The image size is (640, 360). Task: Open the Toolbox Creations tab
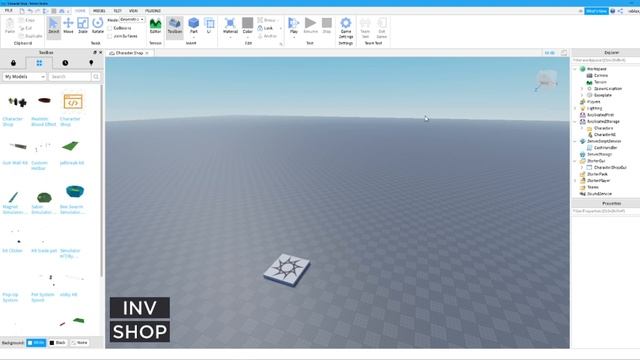click(x=91, y=63)
